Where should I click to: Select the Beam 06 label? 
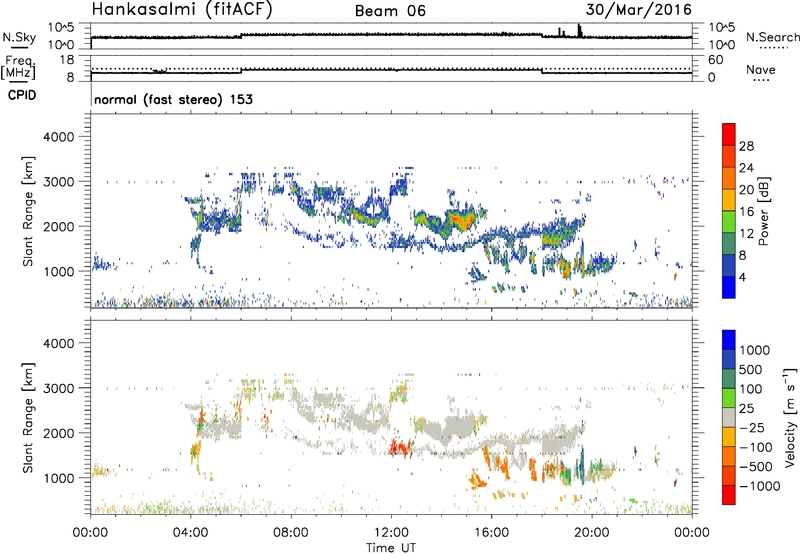(390, 11)
